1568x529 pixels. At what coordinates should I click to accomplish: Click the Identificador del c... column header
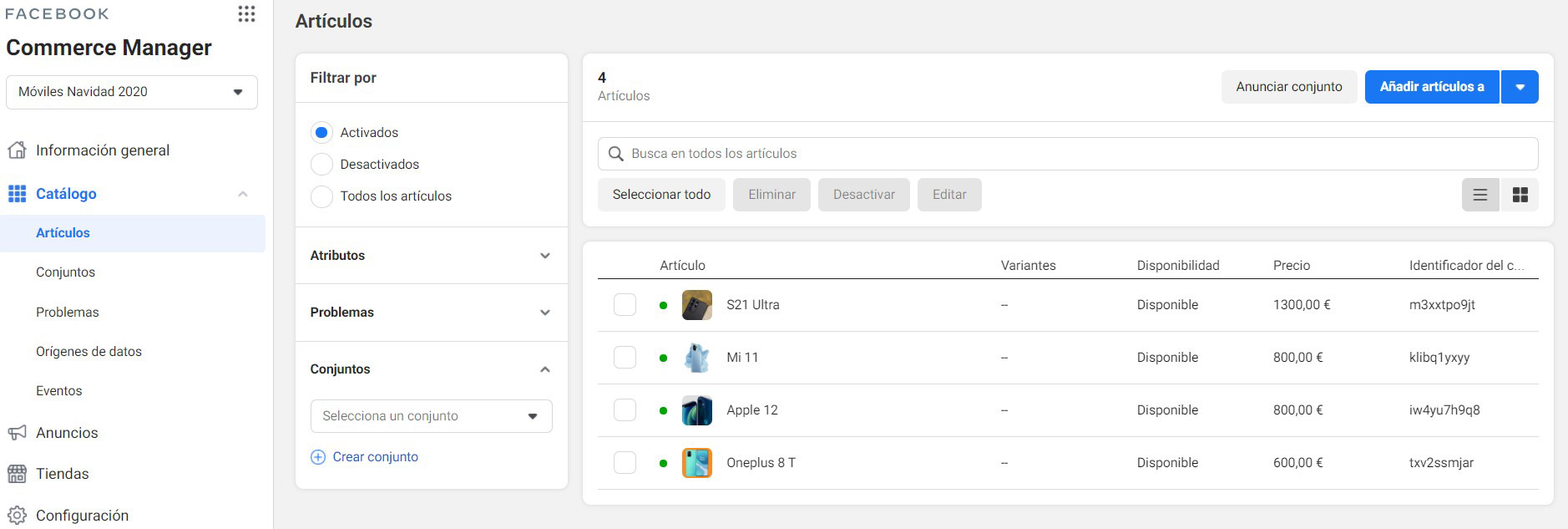[x=1467, y=266]
